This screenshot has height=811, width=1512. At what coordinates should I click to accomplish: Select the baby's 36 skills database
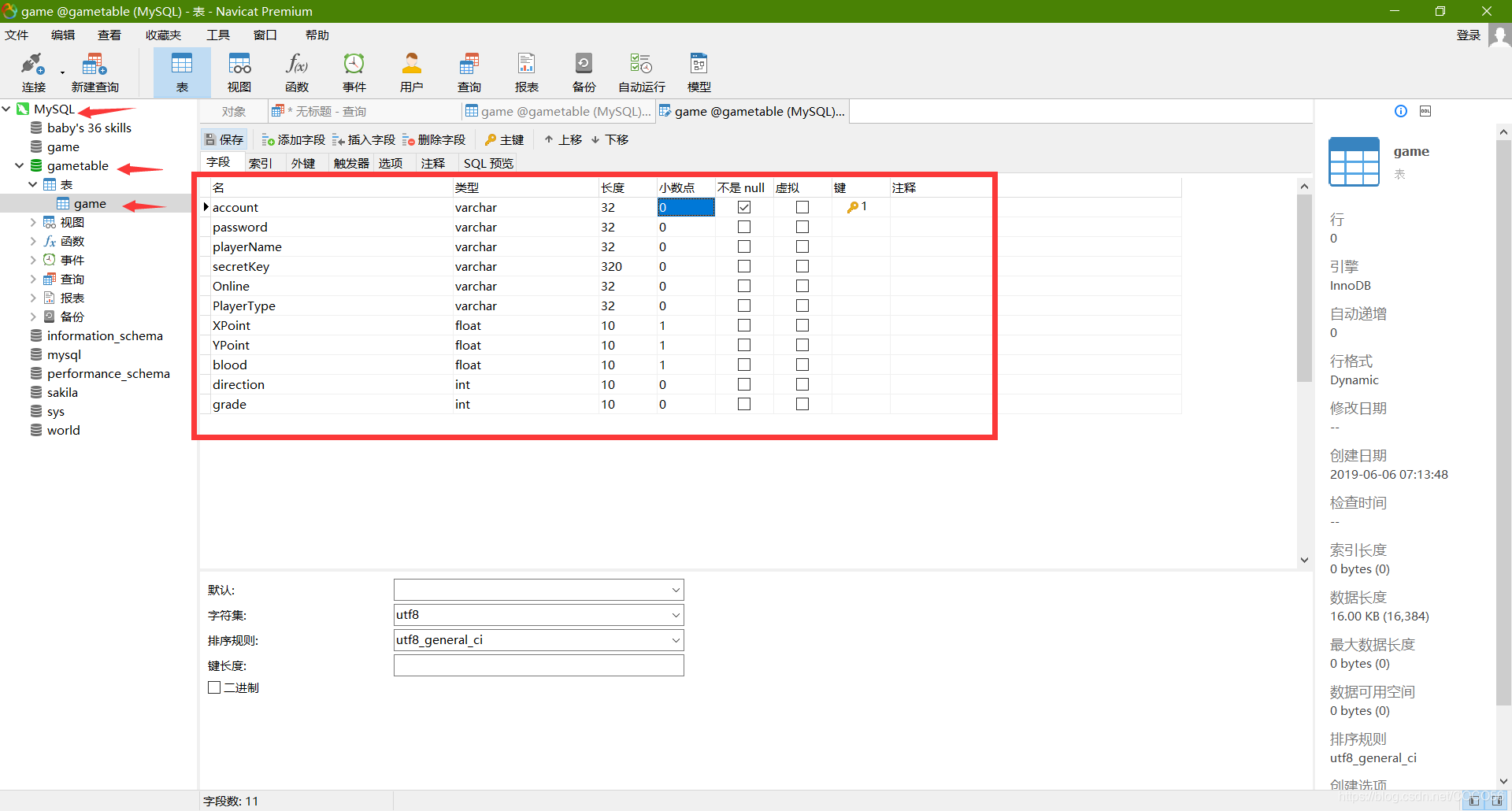[x=89, y=128]
